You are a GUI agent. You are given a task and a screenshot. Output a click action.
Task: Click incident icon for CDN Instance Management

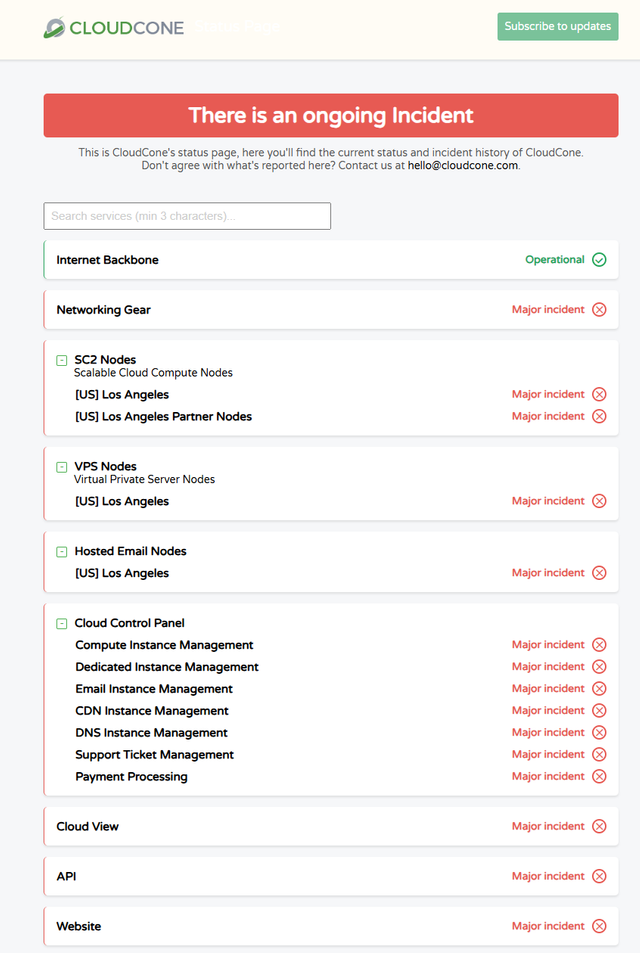pos(599,710)
